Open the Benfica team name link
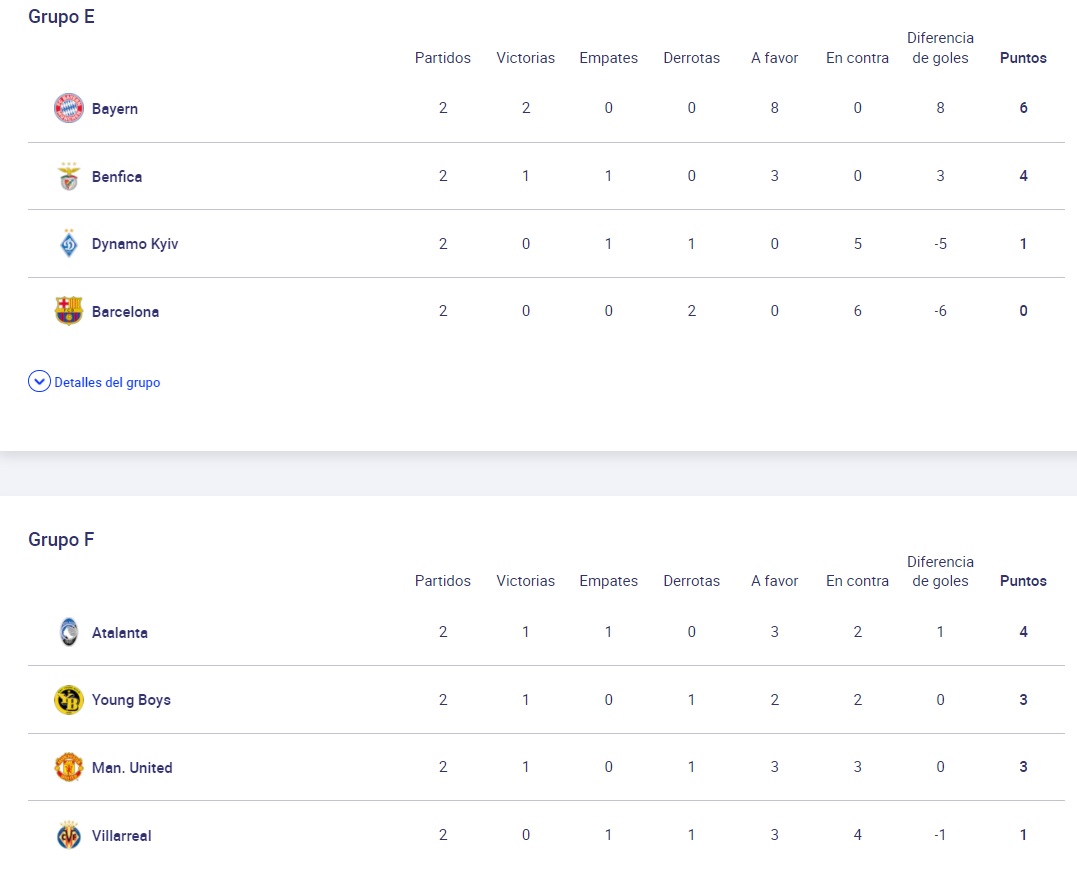Screen dimensions: 1077x873 [x=117, y=177]
